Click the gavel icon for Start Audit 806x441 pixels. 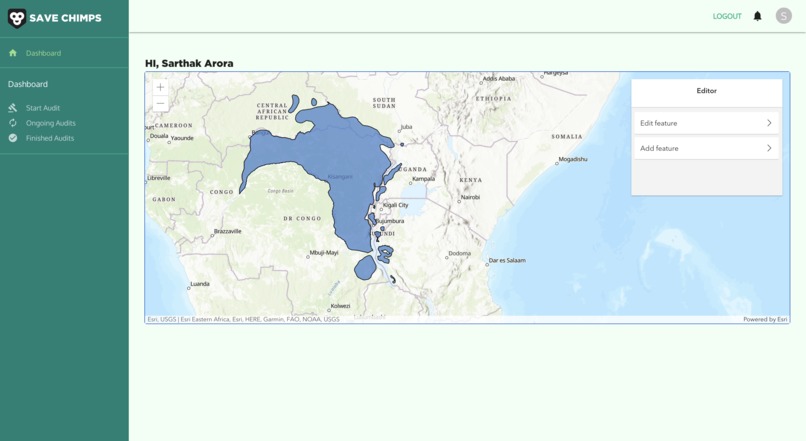click(13, 108)
